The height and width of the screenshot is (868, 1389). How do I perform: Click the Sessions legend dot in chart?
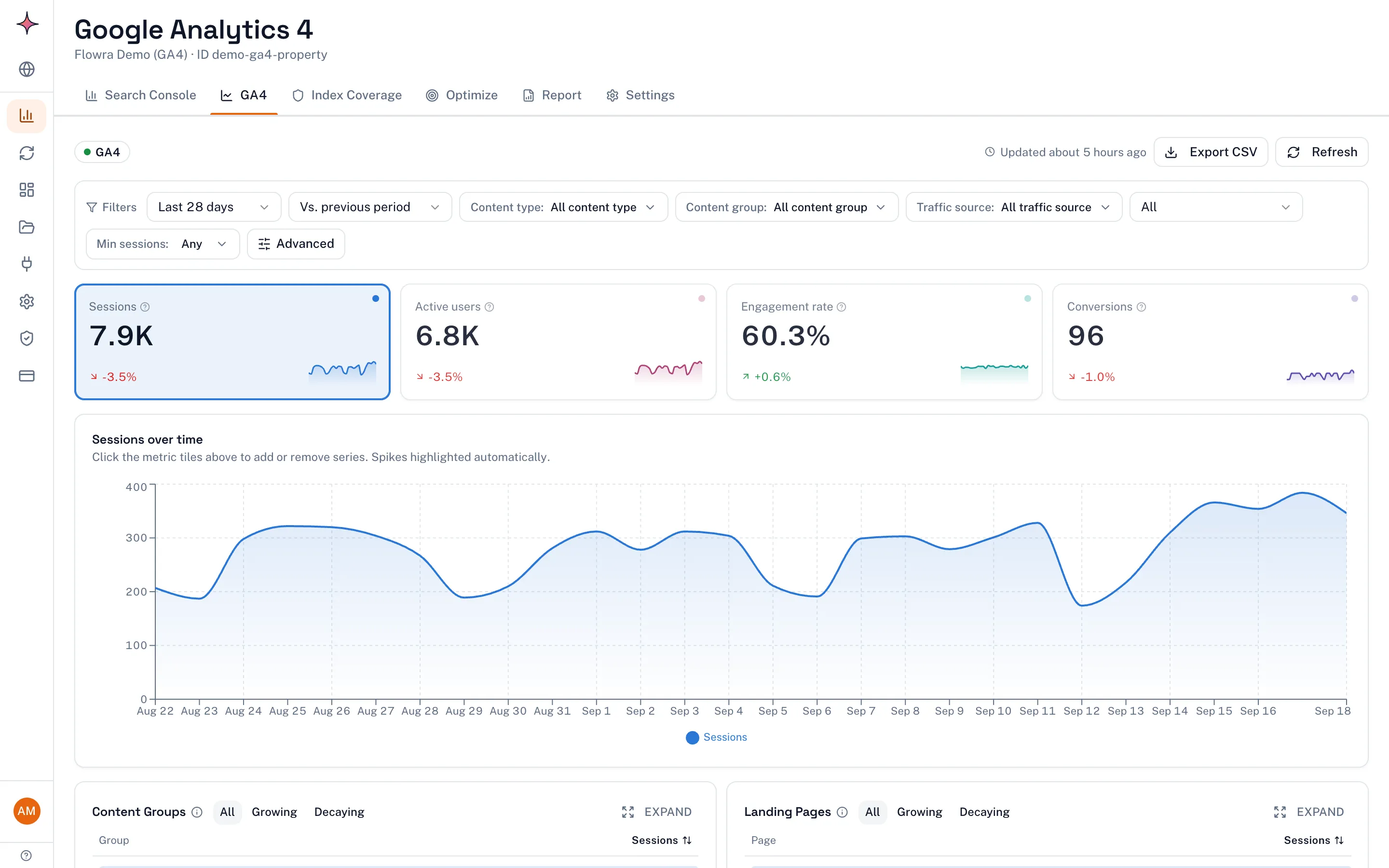tap(692, 738)
